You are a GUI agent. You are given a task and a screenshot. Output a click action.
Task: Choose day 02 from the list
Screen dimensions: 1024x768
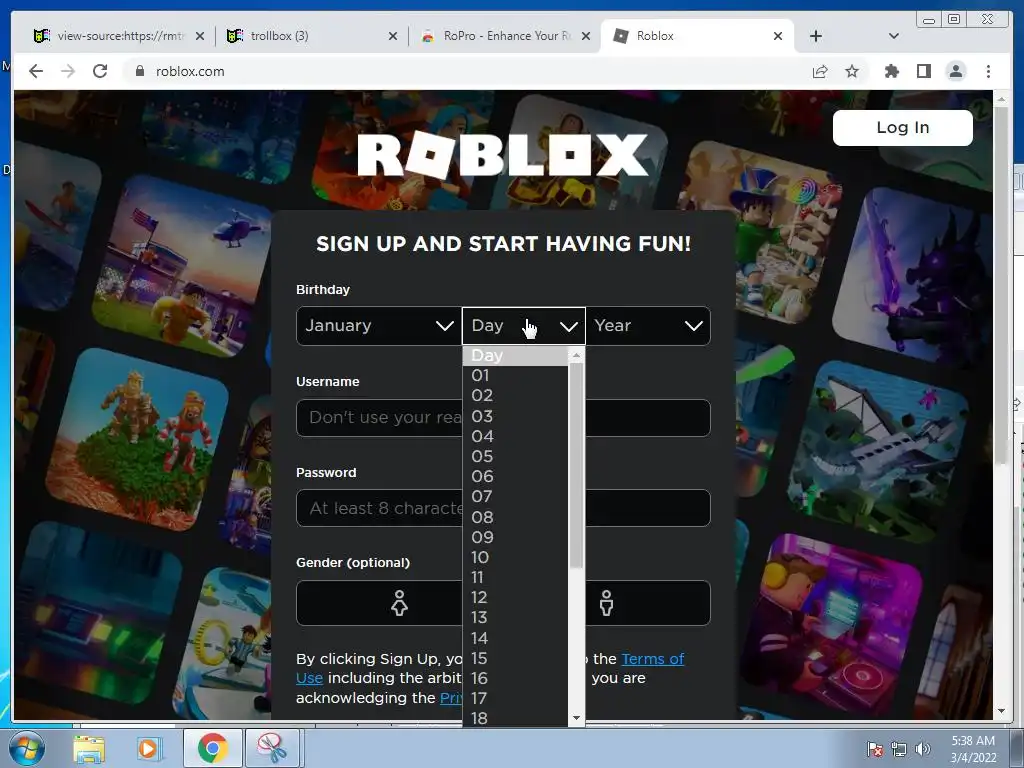tap(515, 396)
